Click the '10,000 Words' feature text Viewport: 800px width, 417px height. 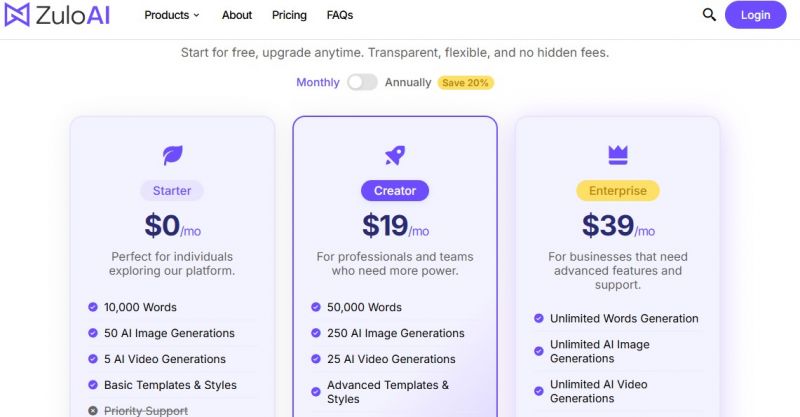140,307
